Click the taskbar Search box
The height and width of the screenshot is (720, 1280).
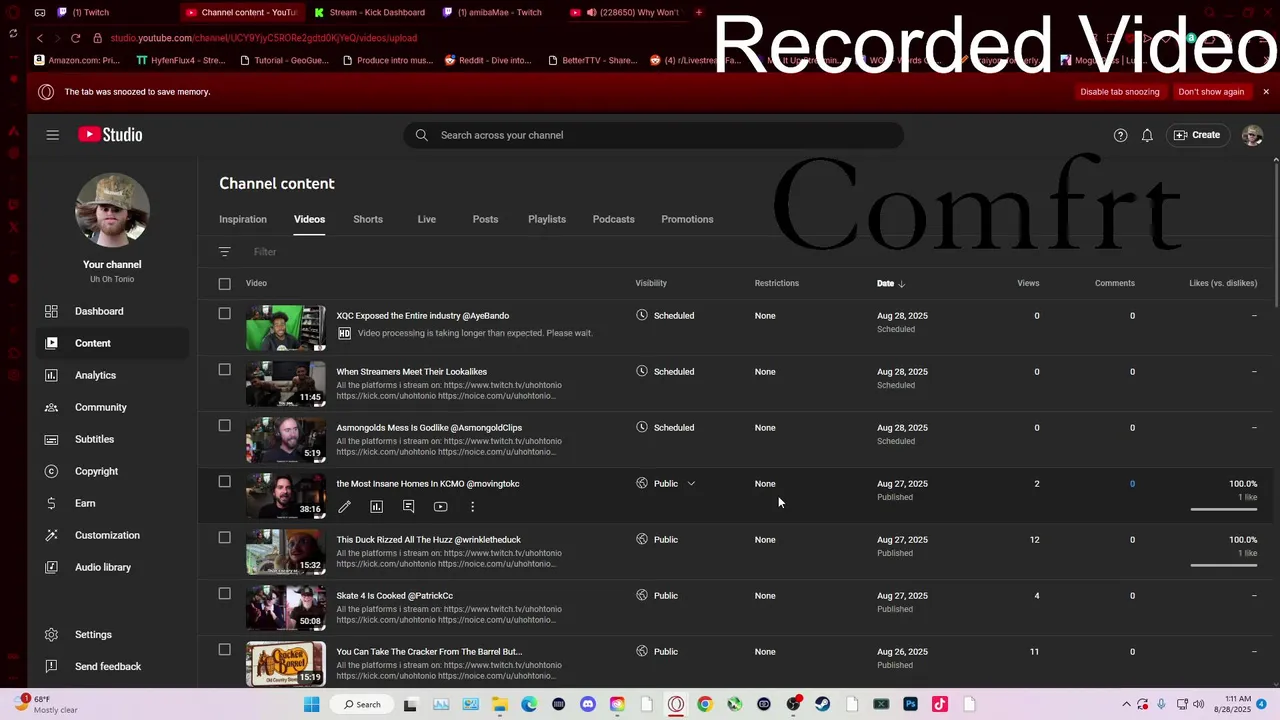(362, 704)
